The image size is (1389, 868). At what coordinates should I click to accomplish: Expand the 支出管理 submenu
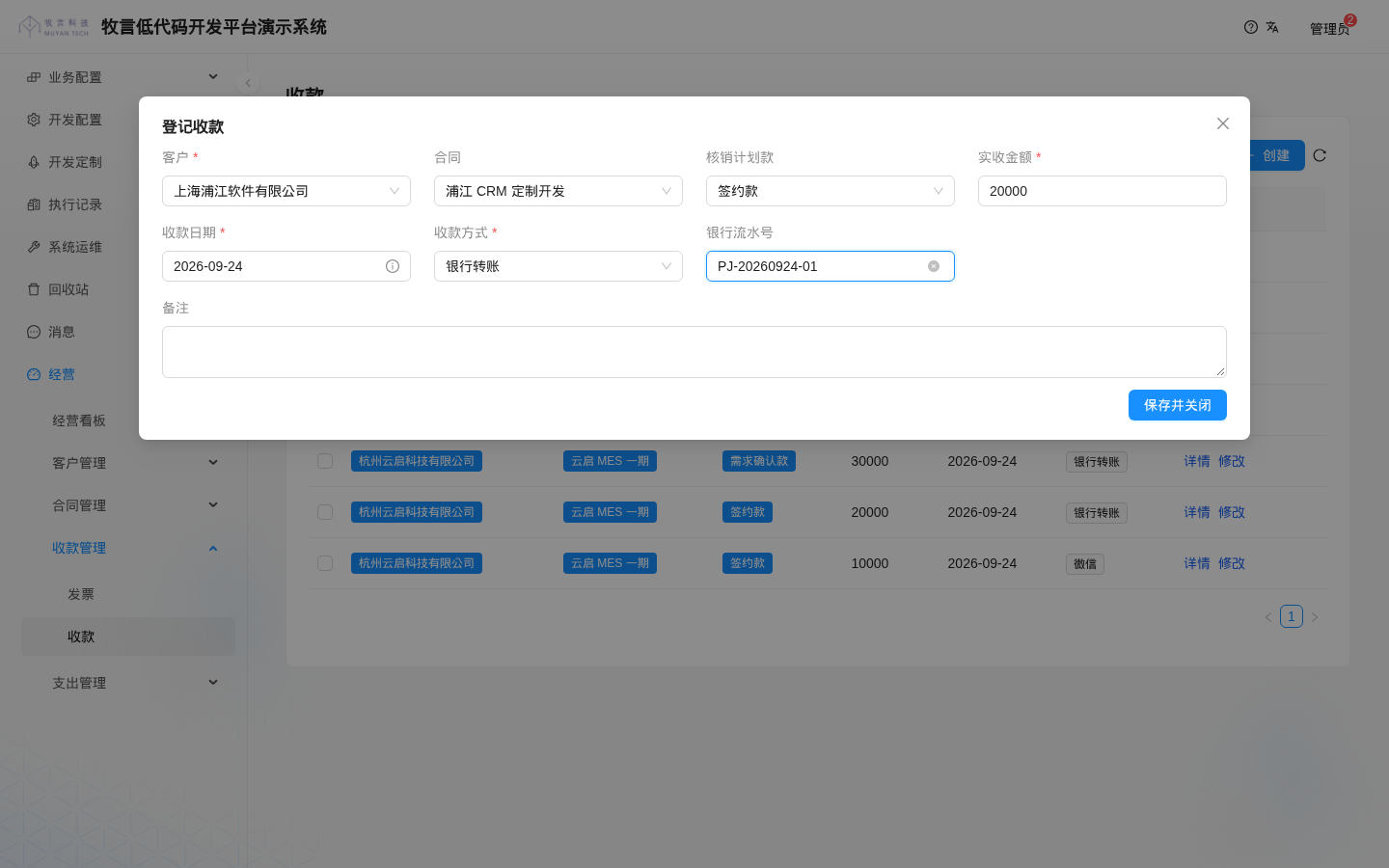[128, 683]
